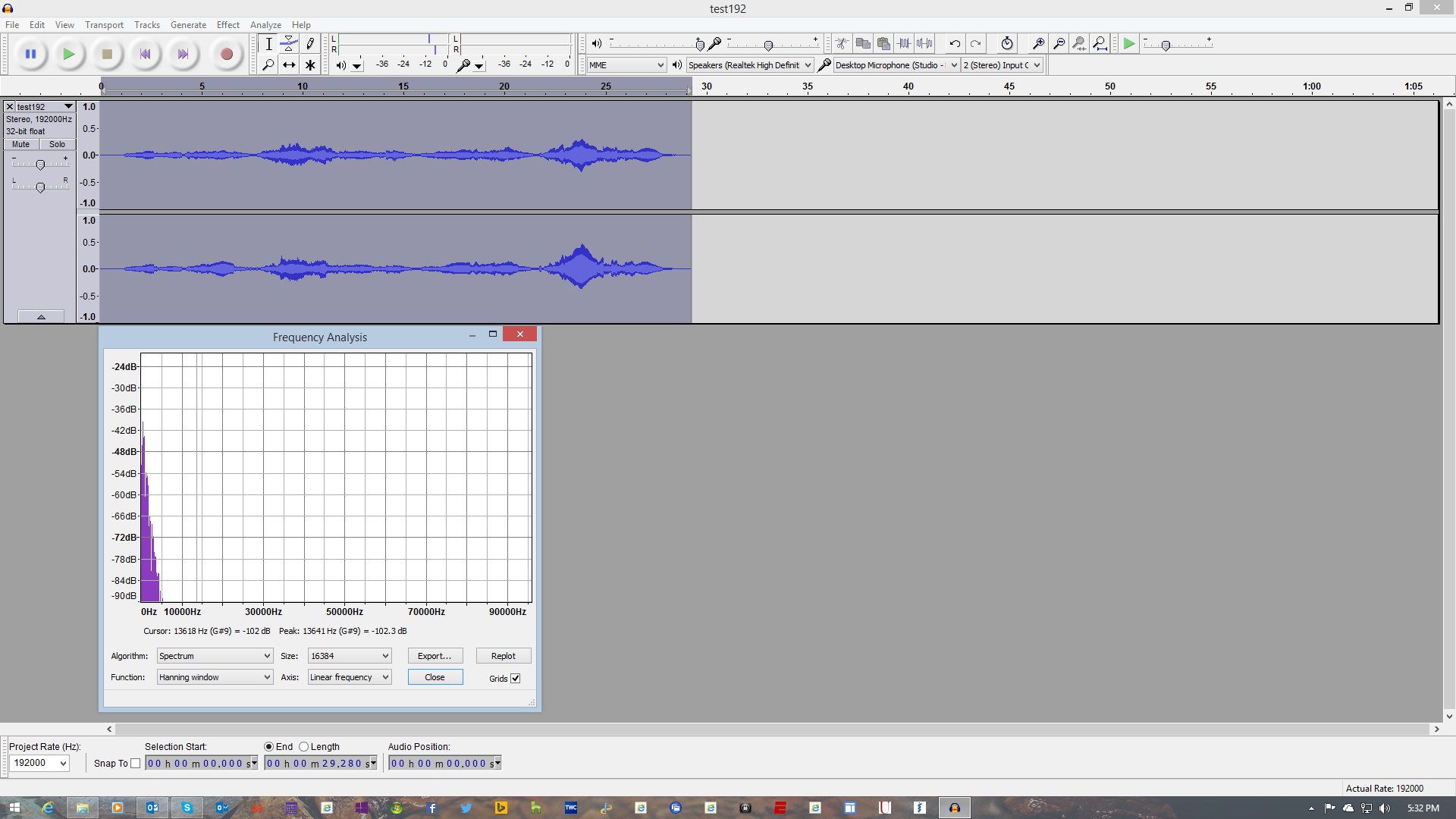Open the Generate menu
This screenshot has height=819, width=1456.
coord(188,24)
